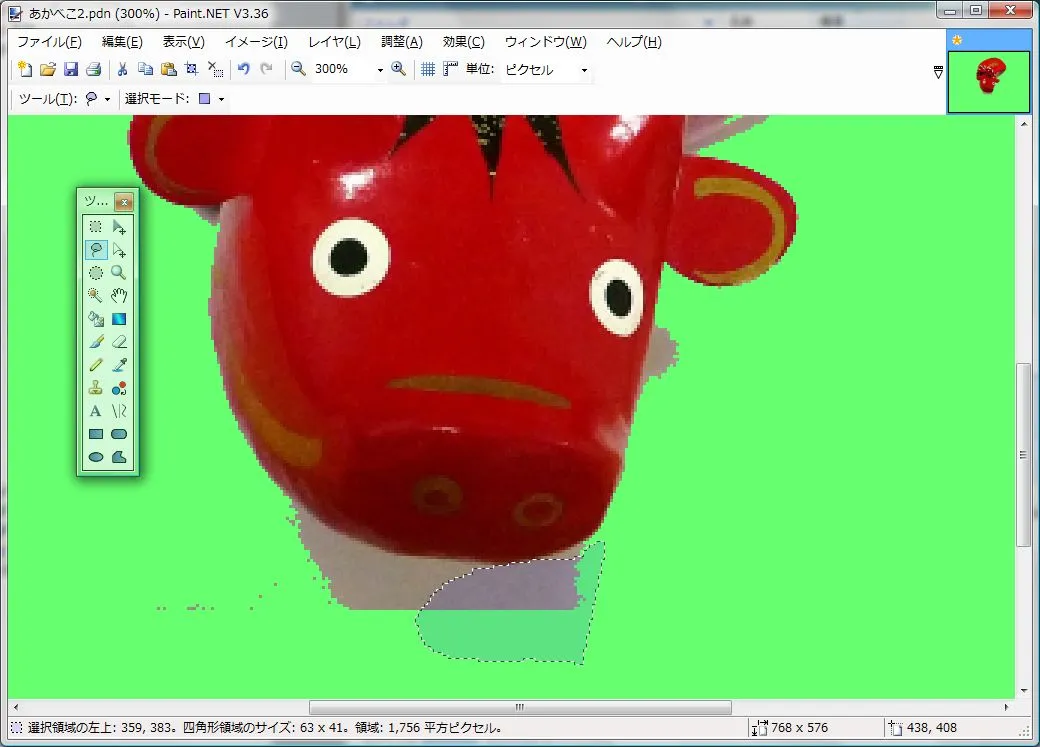Viewport: 1040px width, 747px height.
Task: Choose the Paint Bucket tool
Action: [x=96, y=319]
